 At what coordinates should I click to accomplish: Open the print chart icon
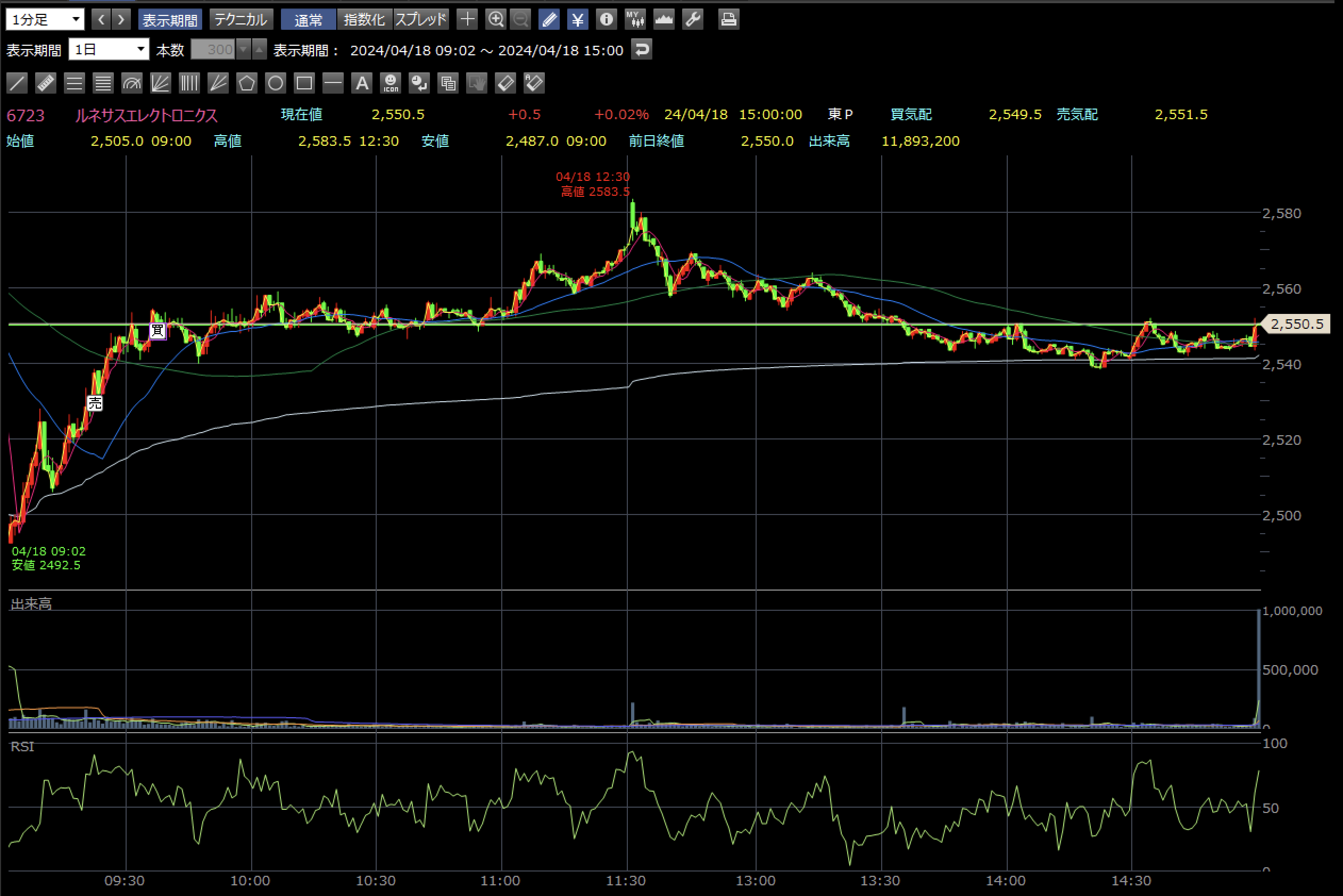click(x=728, y=20)
